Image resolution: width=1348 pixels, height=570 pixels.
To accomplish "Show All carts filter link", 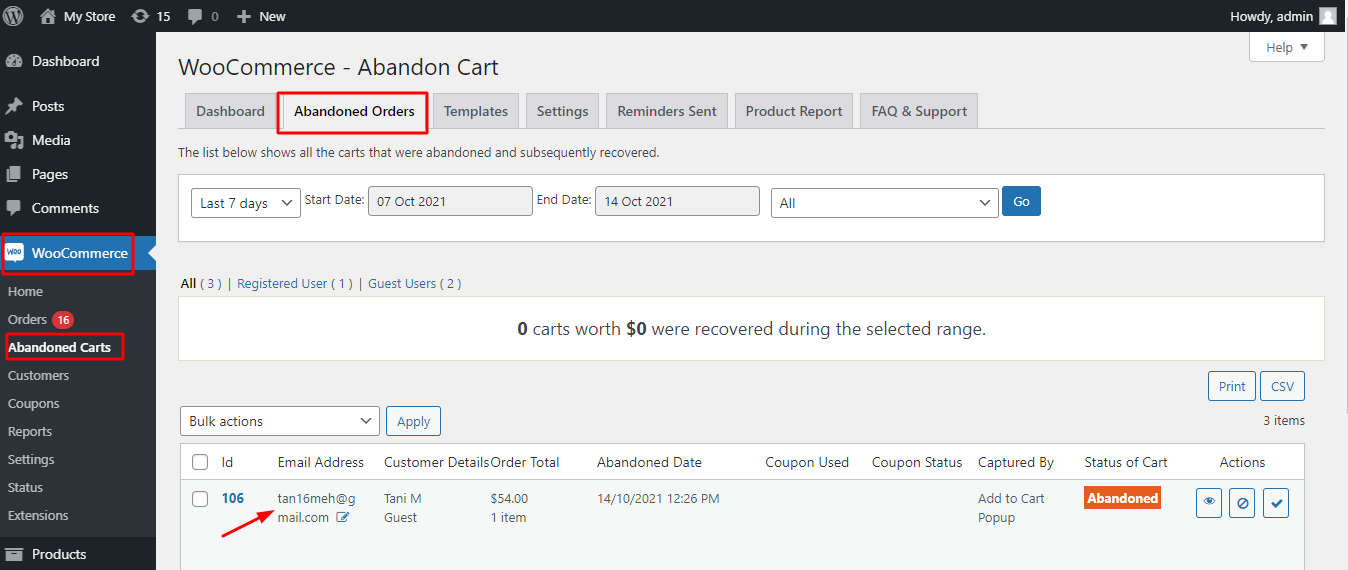I will tap(201, 284).
